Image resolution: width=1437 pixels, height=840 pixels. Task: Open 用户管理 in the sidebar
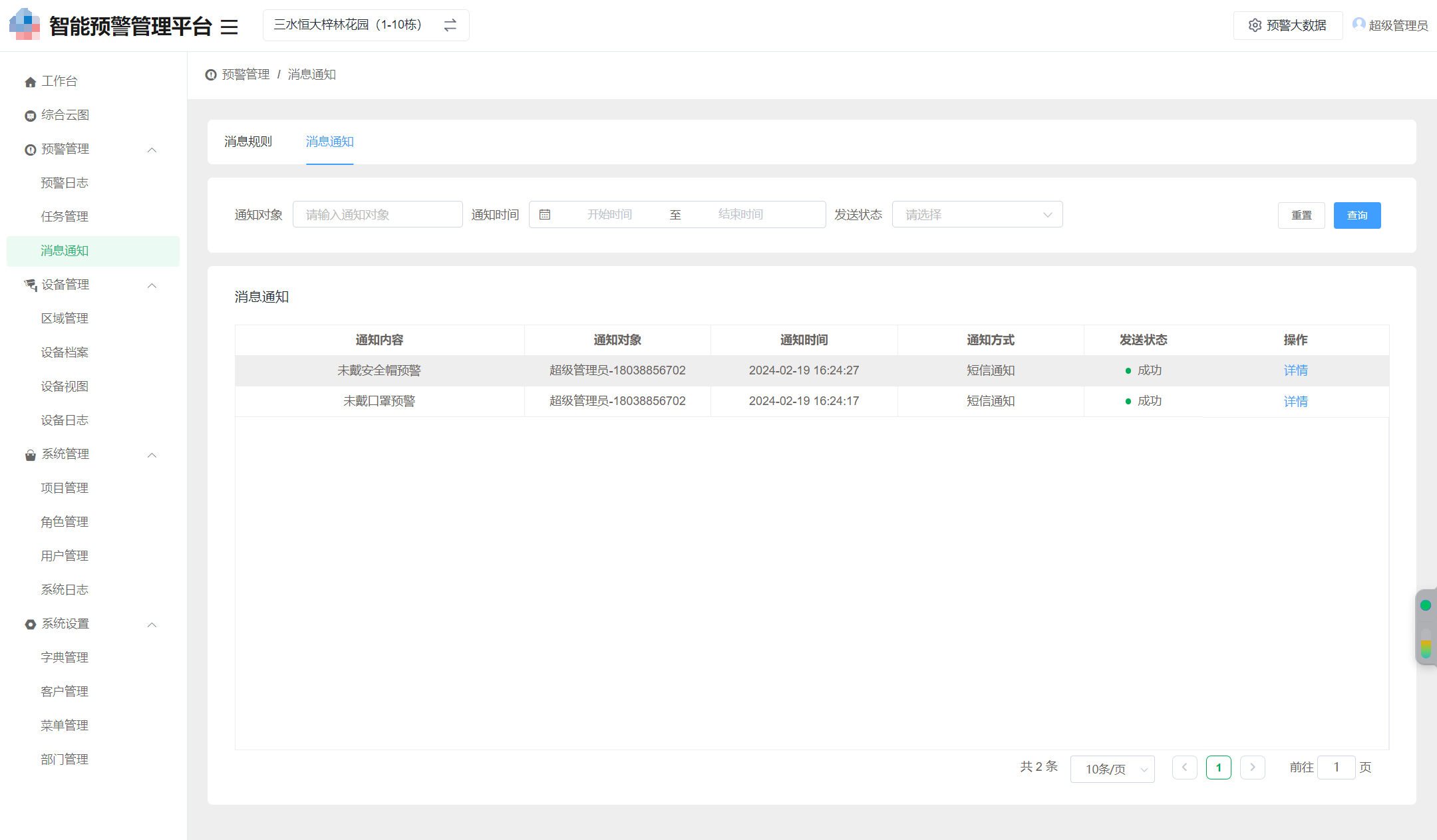tap(65, 556)
